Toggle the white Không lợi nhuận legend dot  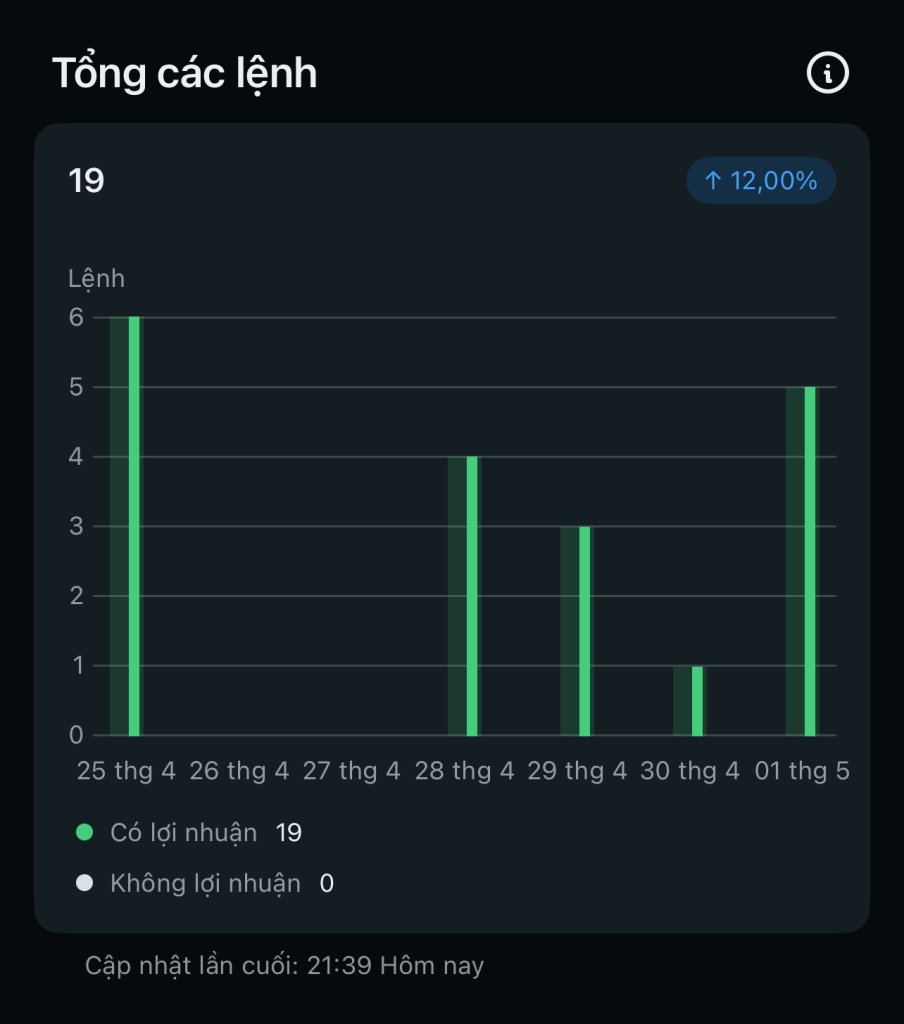tap(84, 883)
